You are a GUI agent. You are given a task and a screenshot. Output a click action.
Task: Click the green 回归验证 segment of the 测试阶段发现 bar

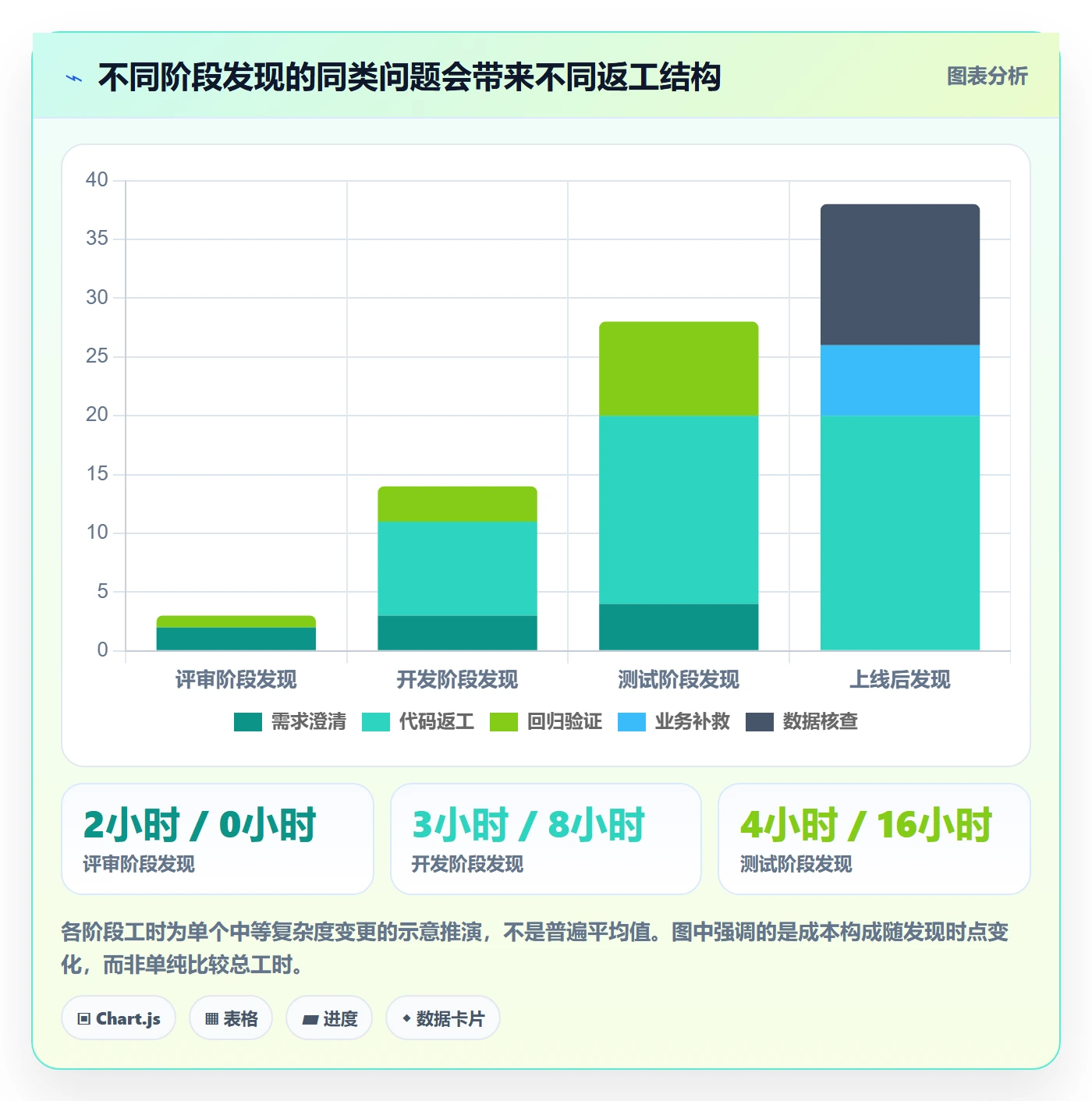[x=679, y=369]
